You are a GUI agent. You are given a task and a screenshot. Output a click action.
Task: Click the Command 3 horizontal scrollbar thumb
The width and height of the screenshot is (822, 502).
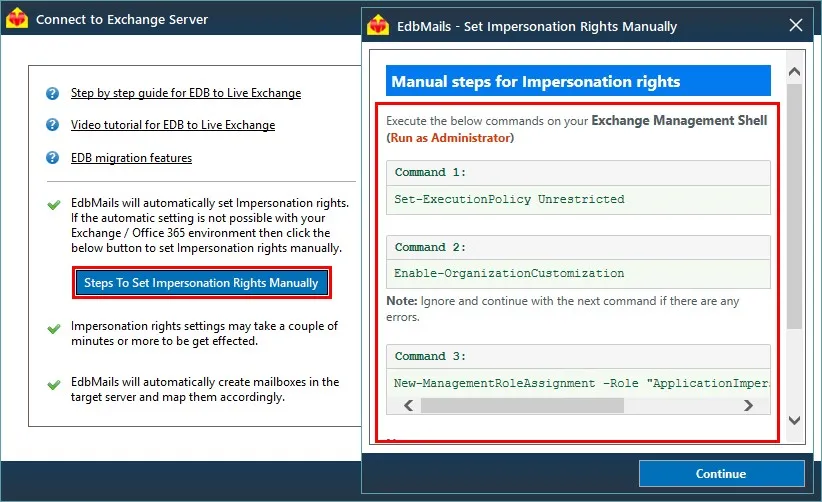coord(522,406)
